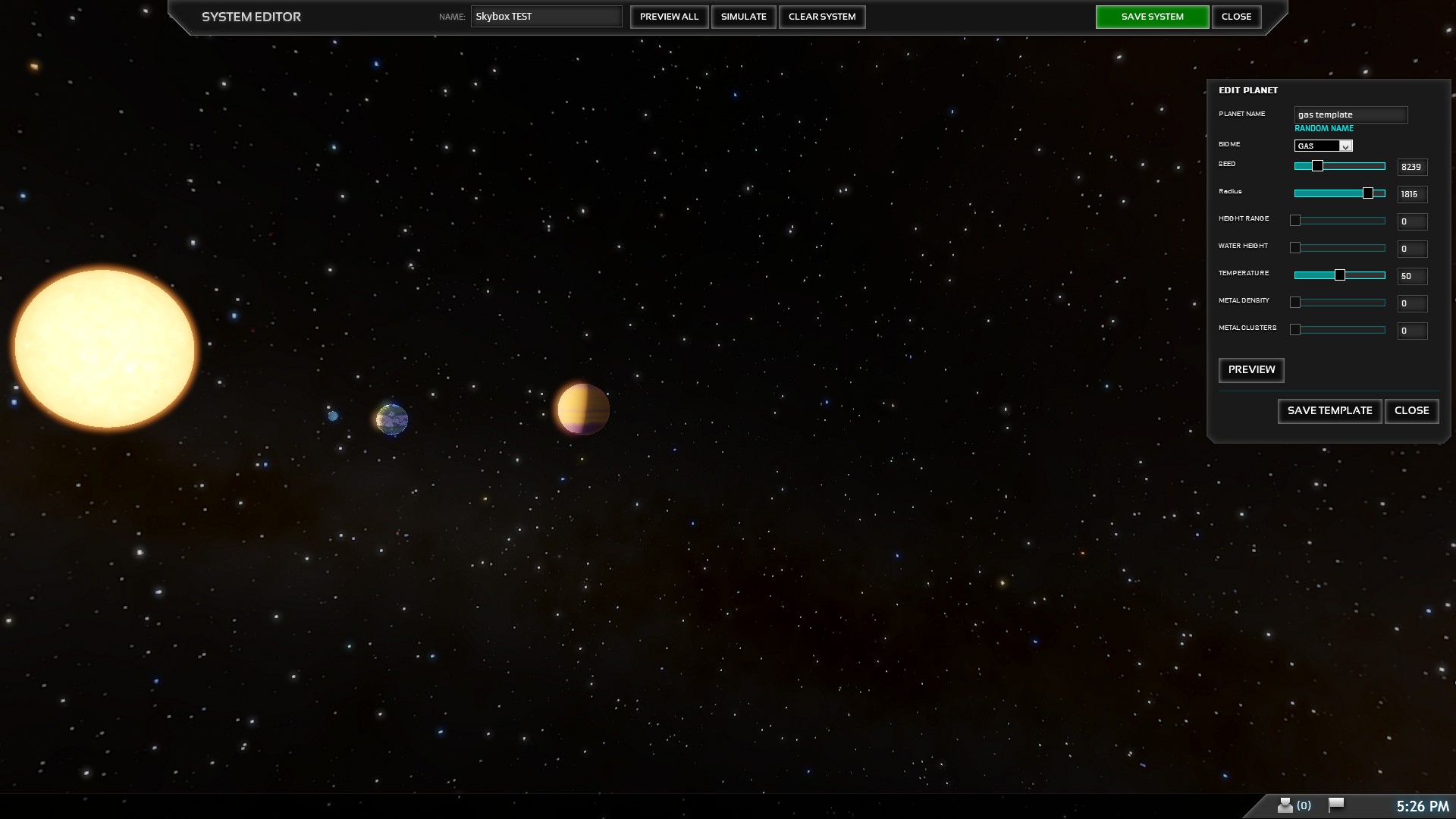Click the Random Name link

coord(1323,129)
